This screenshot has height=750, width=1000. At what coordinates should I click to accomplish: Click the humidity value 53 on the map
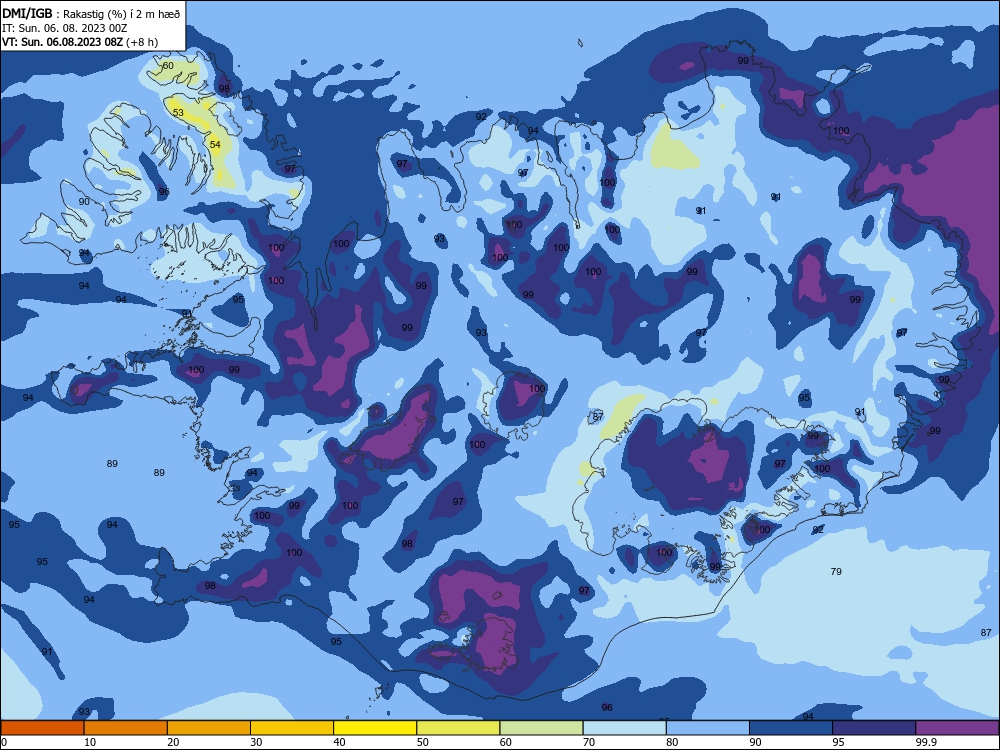click(178, 113)
